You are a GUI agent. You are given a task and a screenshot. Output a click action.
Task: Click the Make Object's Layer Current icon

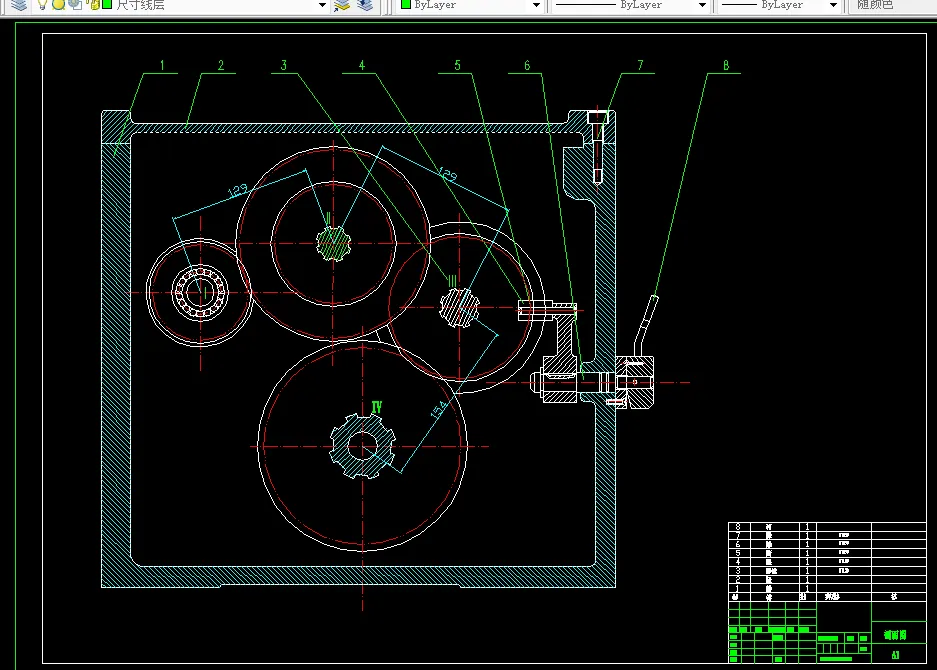(x=342, y=5)
